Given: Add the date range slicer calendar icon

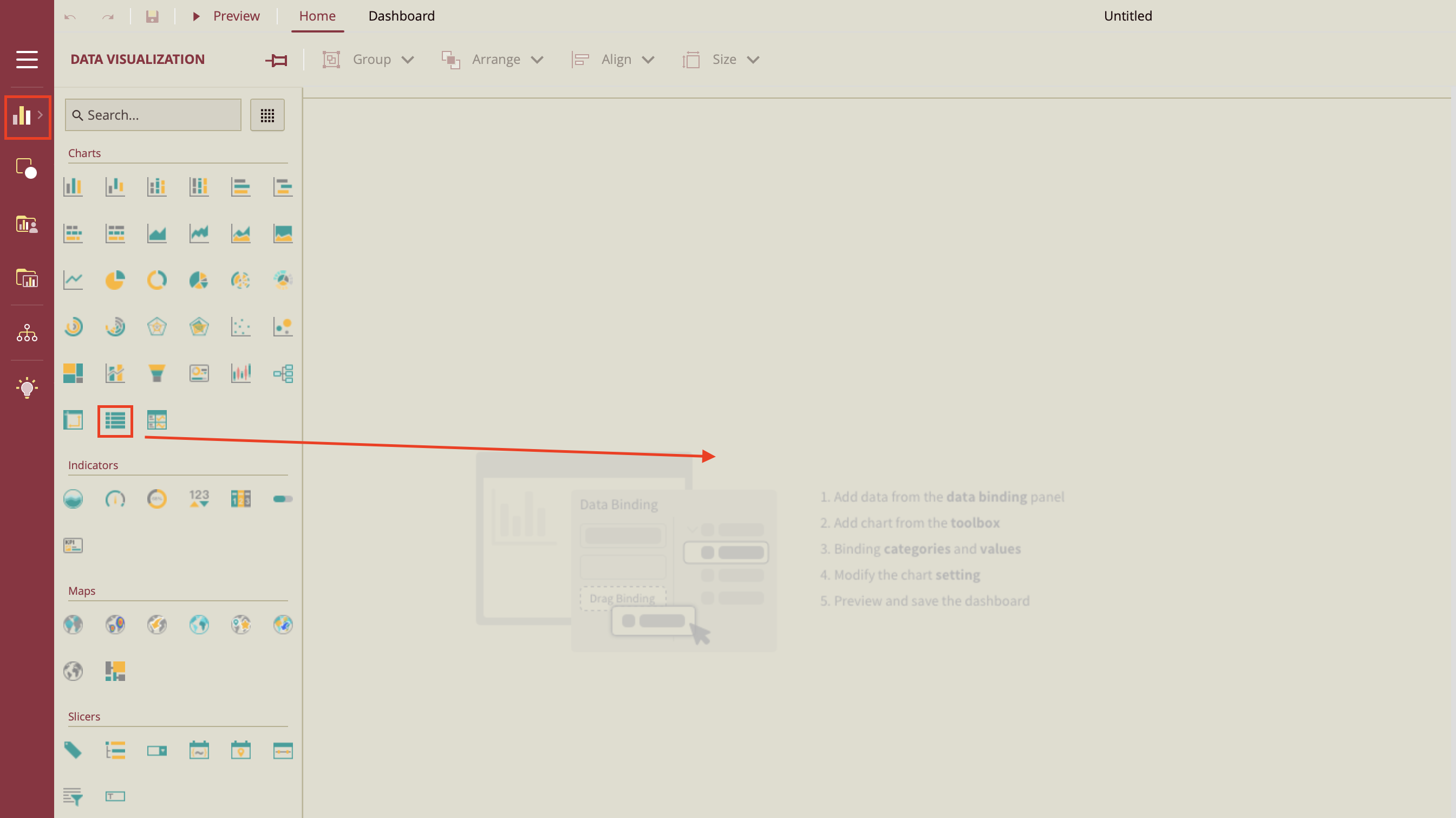Looking at the screenshot, I should pyautogui.click(x=198, y=750).
